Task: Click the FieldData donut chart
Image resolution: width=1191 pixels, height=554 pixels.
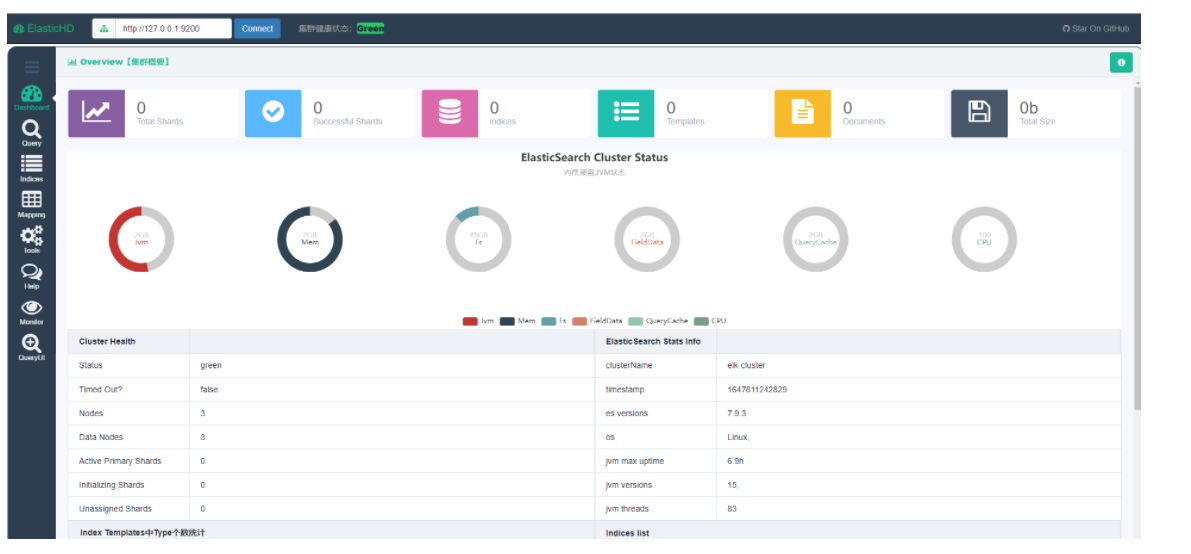Action: tap(647, 239)
